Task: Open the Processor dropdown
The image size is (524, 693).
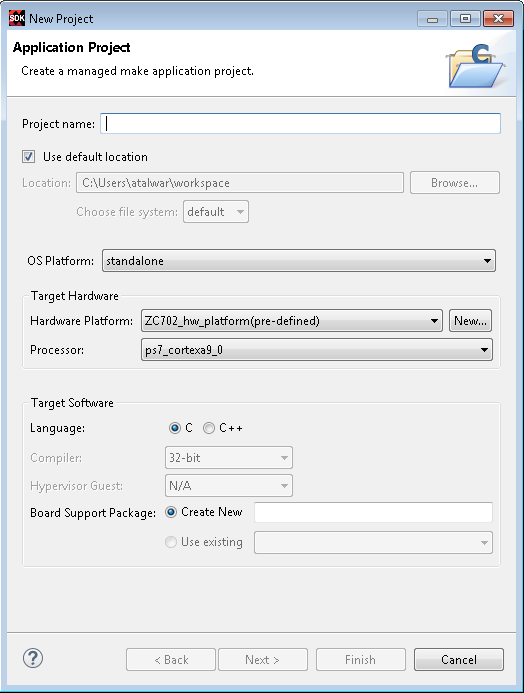Action: pos(317,350)
